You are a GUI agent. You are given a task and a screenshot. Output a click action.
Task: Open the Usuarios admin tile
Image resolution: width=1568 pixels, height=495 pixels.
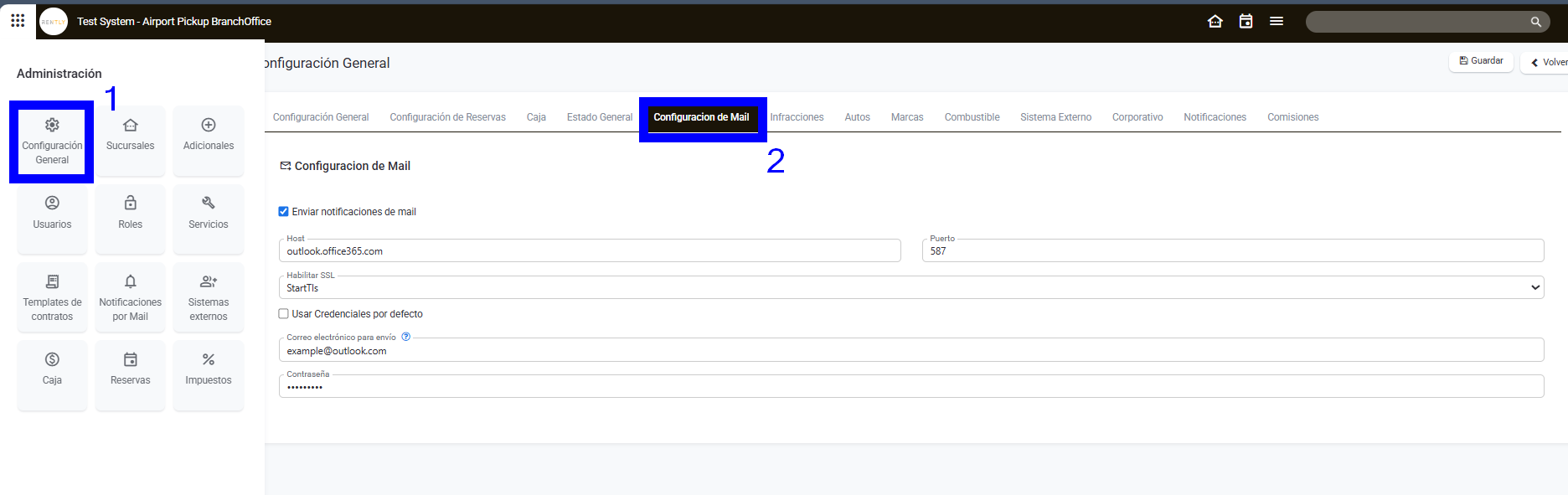click(52, 214)
